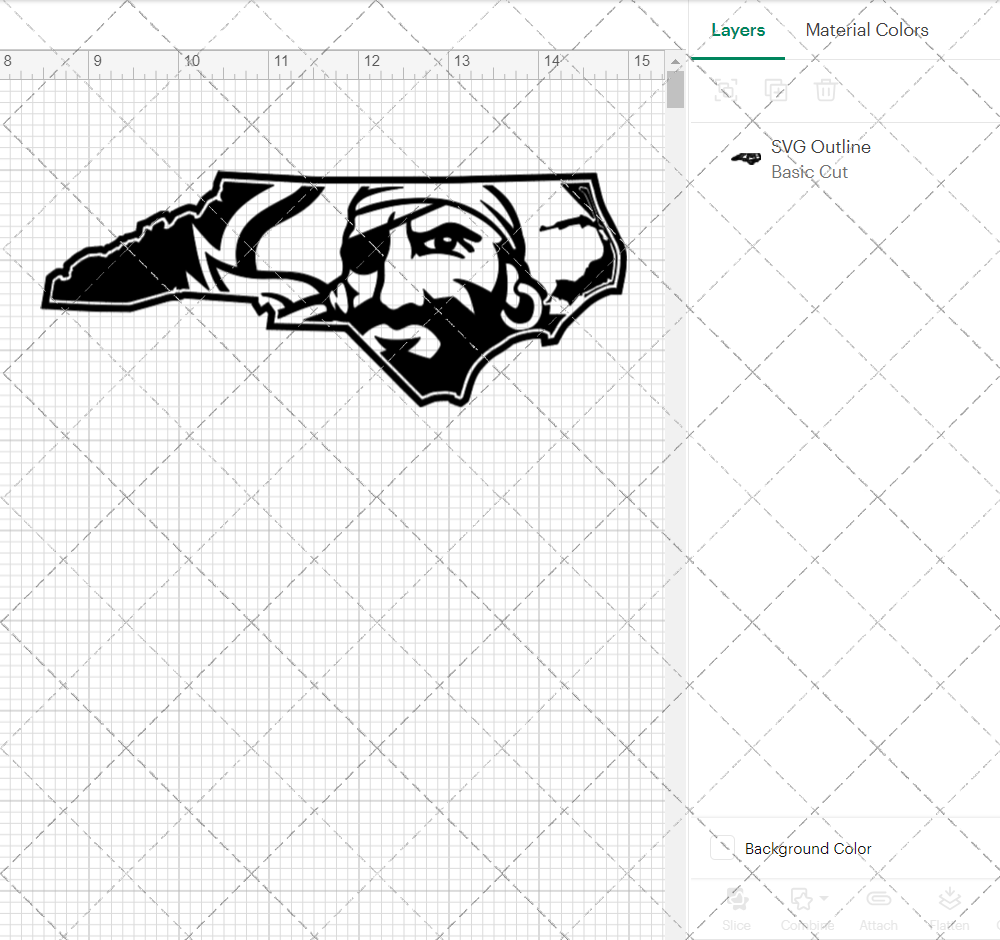This screenshot has height=940, width=1000.
Task: Switch to the Layers tab
Action: click(738, 30)
